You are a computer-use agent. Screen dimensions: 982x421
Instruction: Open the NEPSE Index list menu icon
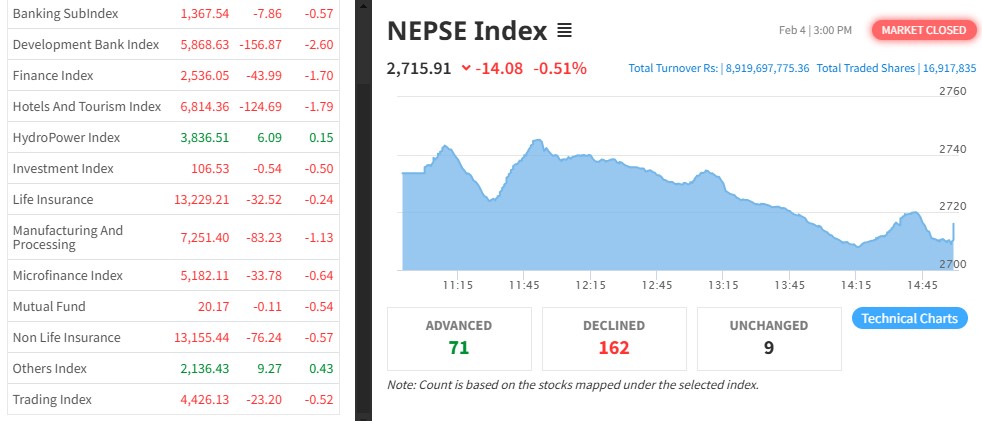click(x=564, y=31)
